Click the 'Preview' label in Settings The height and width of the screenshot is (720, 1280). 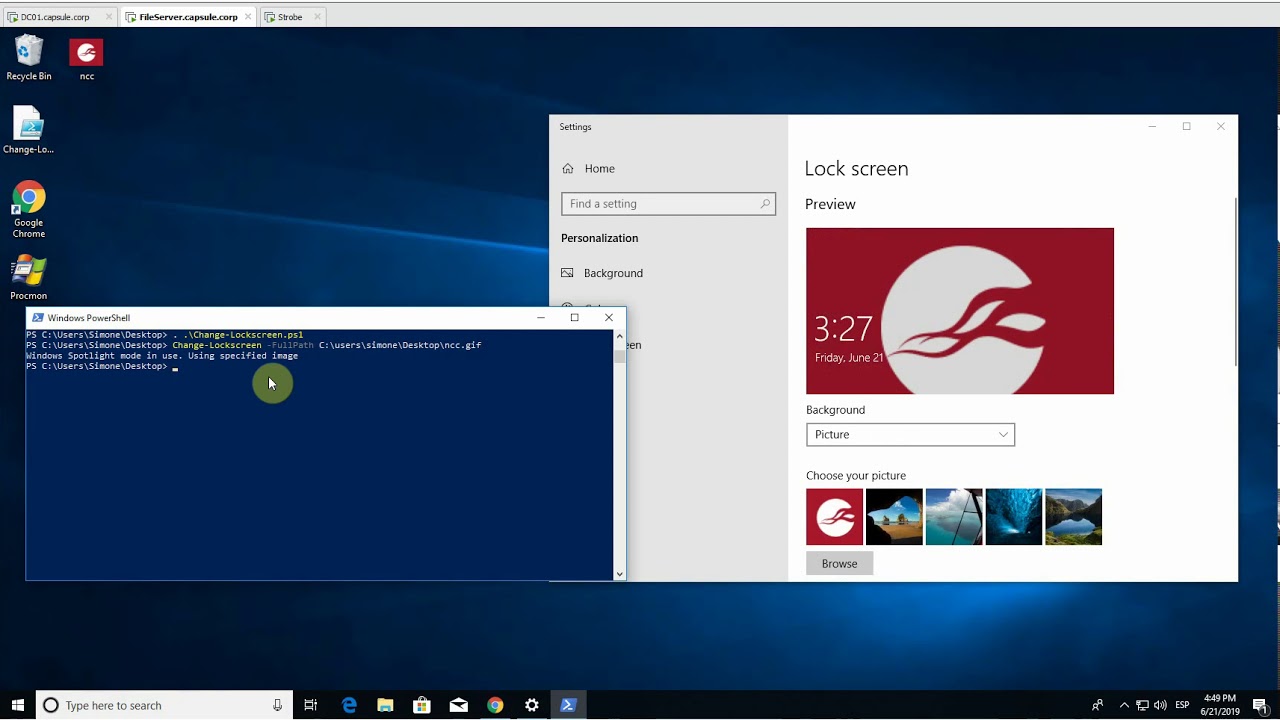(x=830, y=204)
